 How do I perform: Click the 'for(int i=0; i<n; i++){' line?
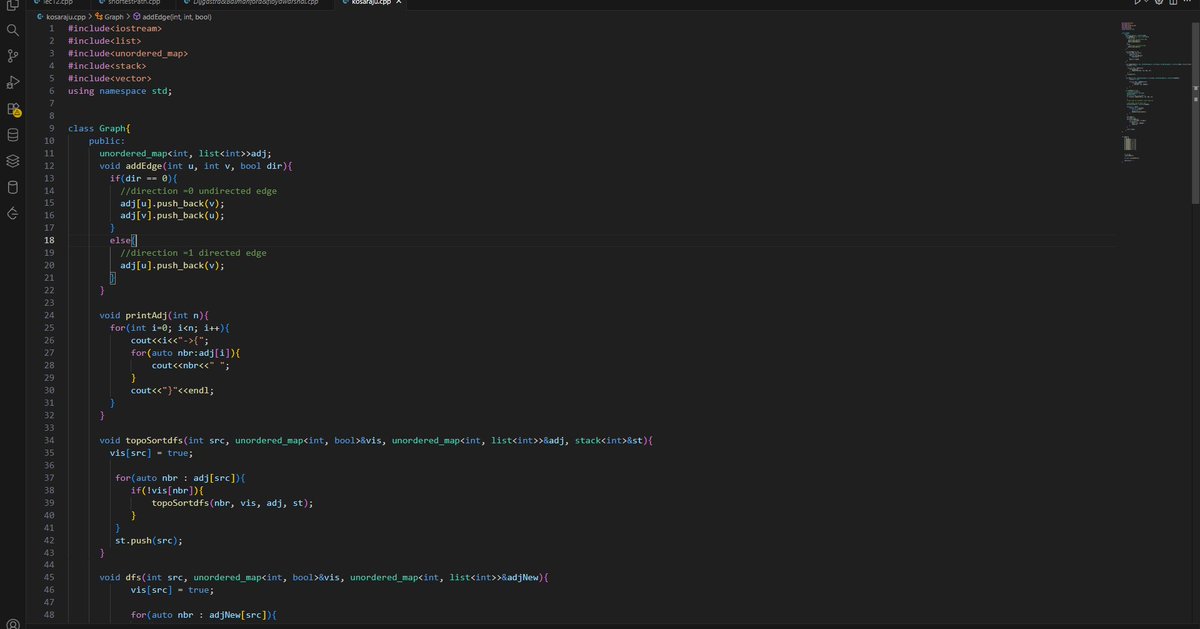[170, 328]
